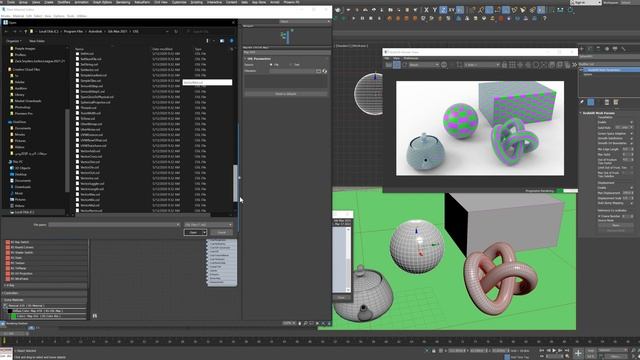Open Rendering menu in main menu bar
This screenshot has width=640, height=360.
click(123, 2)
